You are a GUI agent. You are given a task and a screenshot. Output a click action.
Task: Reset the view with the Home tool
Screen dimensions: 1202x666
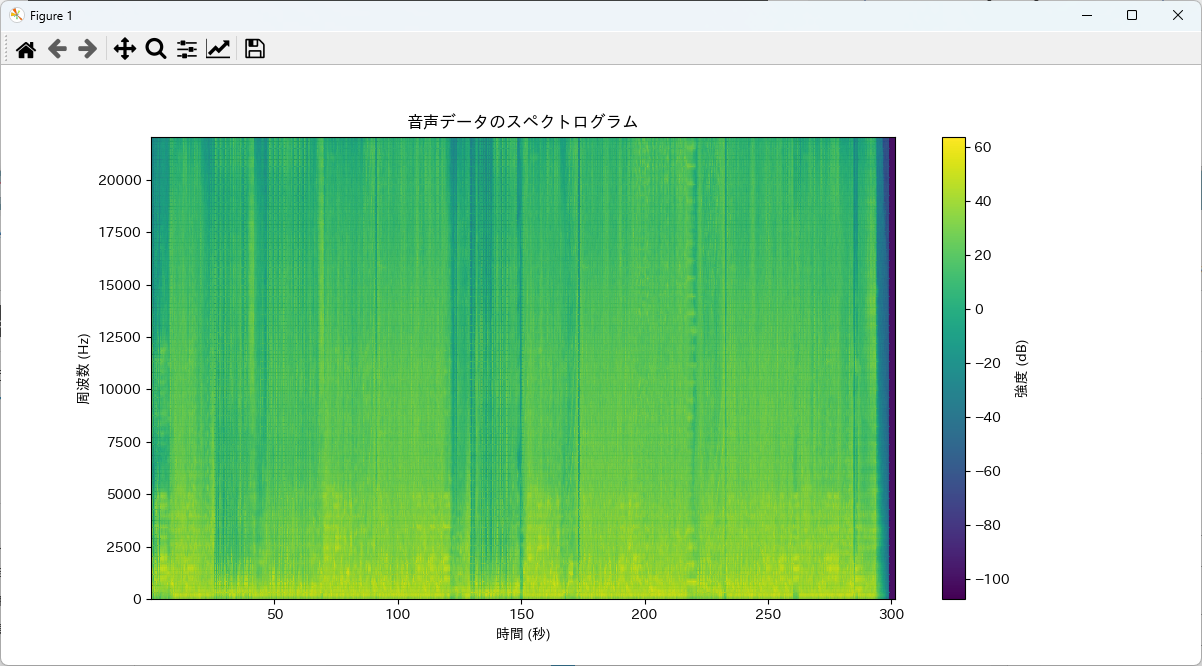click(25, 47)
